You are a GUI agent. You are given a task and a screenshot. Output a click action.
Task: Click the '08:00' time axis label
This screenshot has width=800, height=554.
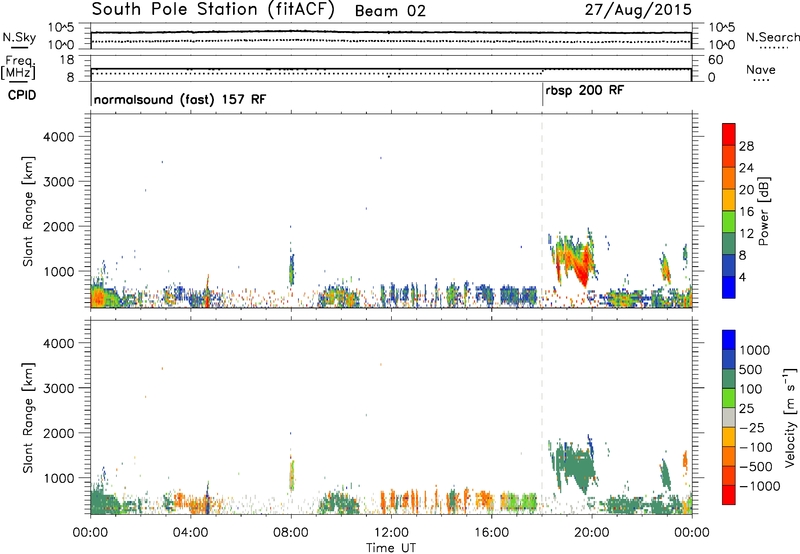(291, 533)
